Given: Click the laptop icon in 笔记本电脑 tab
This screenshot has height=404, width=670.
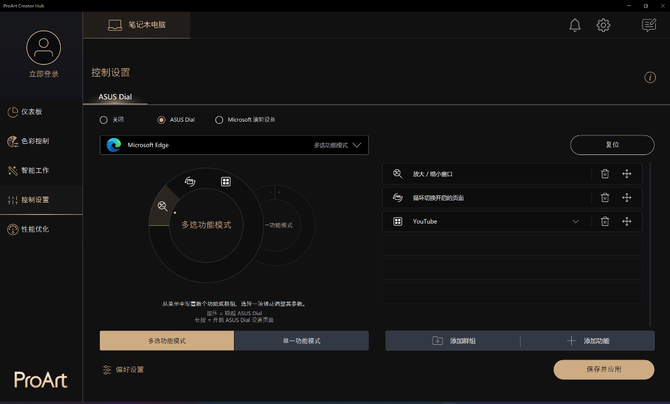Looking at the screenshot, I should (x=115, y=25).
